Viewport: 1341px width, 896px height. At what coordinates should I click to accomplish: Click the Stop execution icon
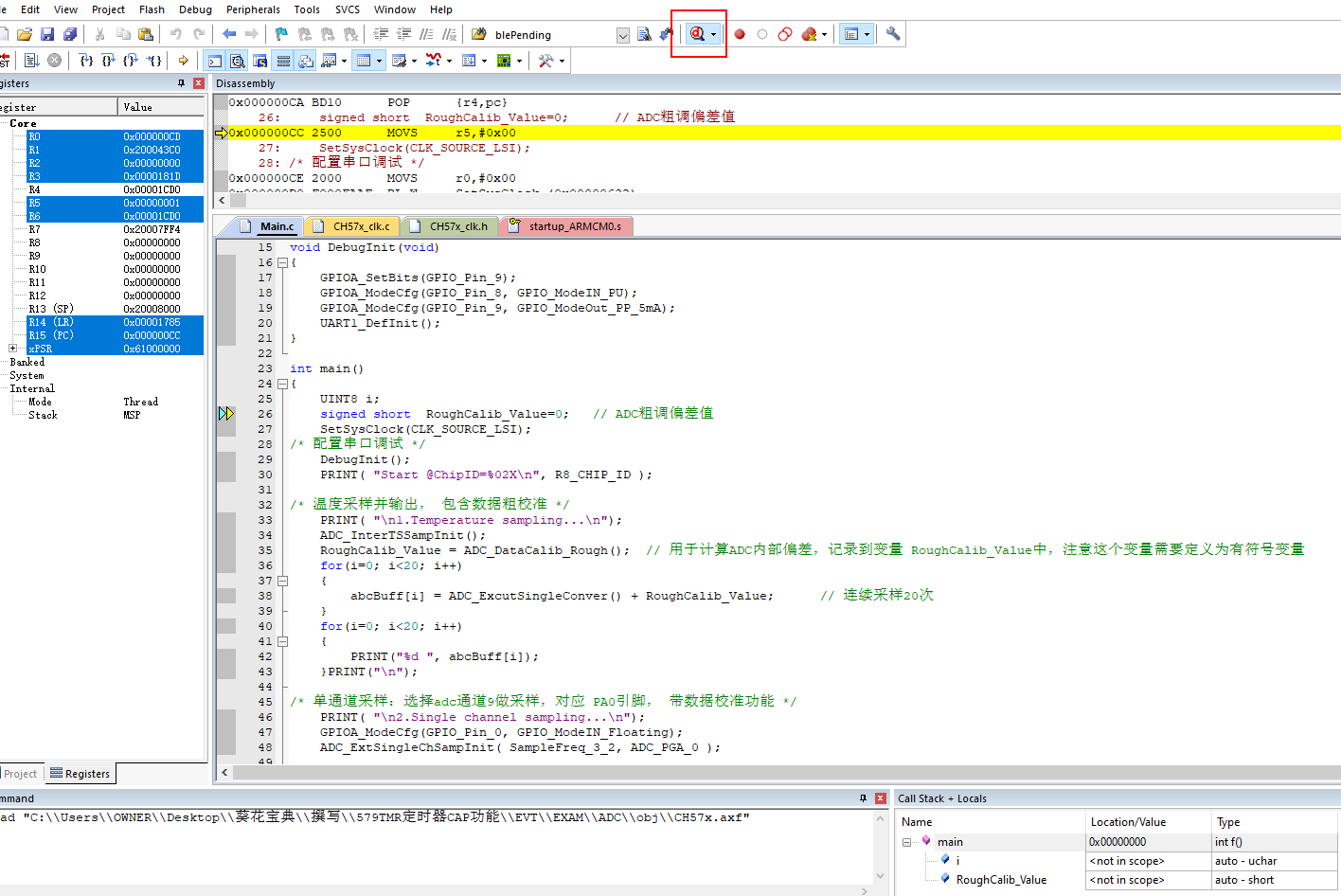(x=55, y=61)
